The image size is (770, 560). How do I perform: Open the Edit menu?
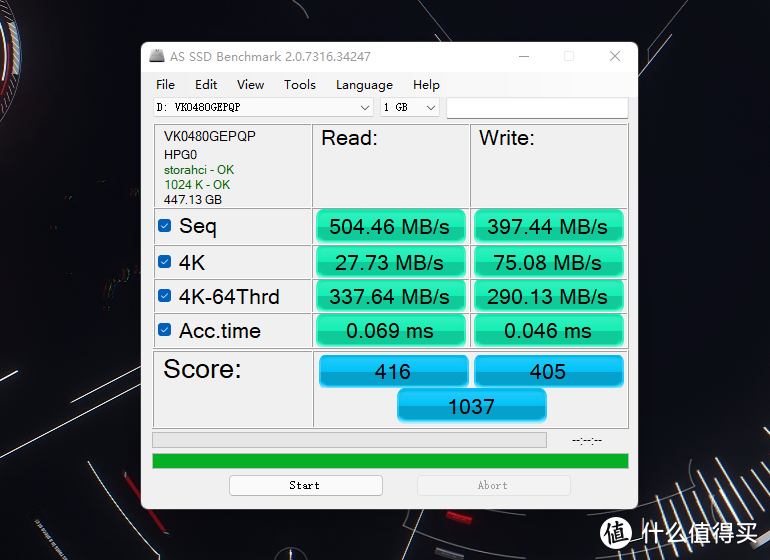(206, 84)
